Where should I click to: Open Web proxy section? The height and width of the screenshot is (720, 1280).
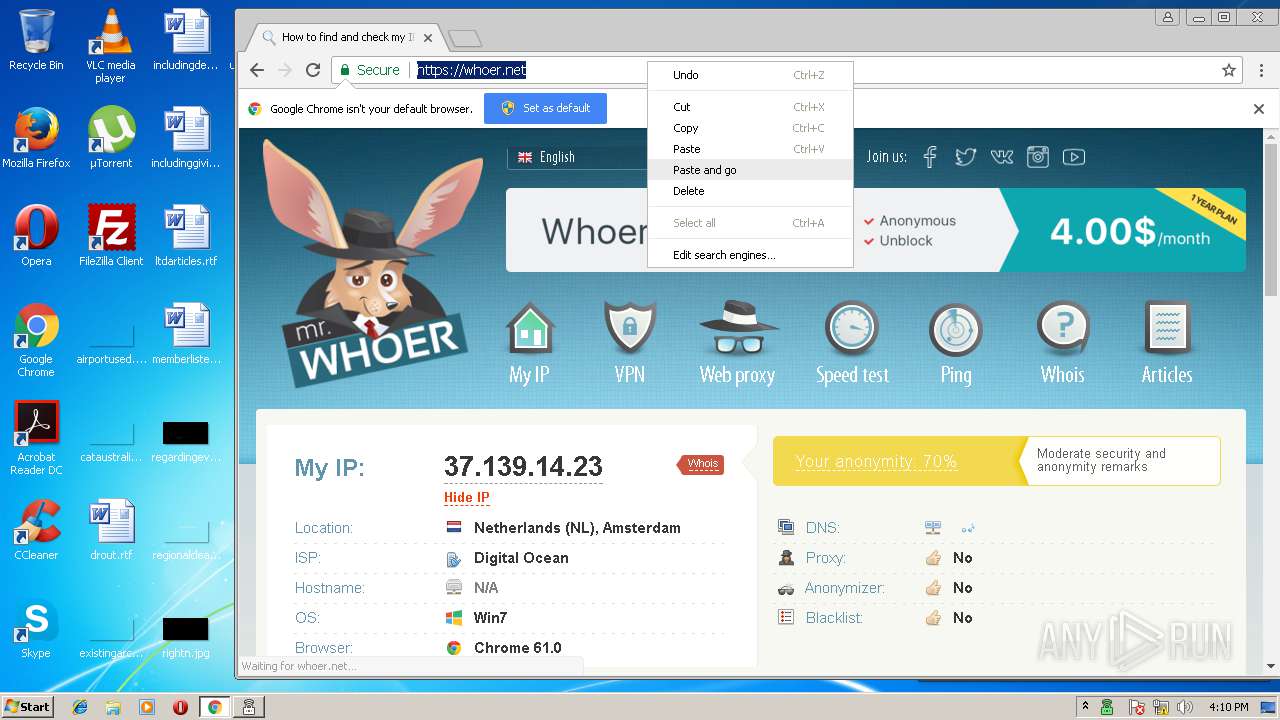point(737,343)
